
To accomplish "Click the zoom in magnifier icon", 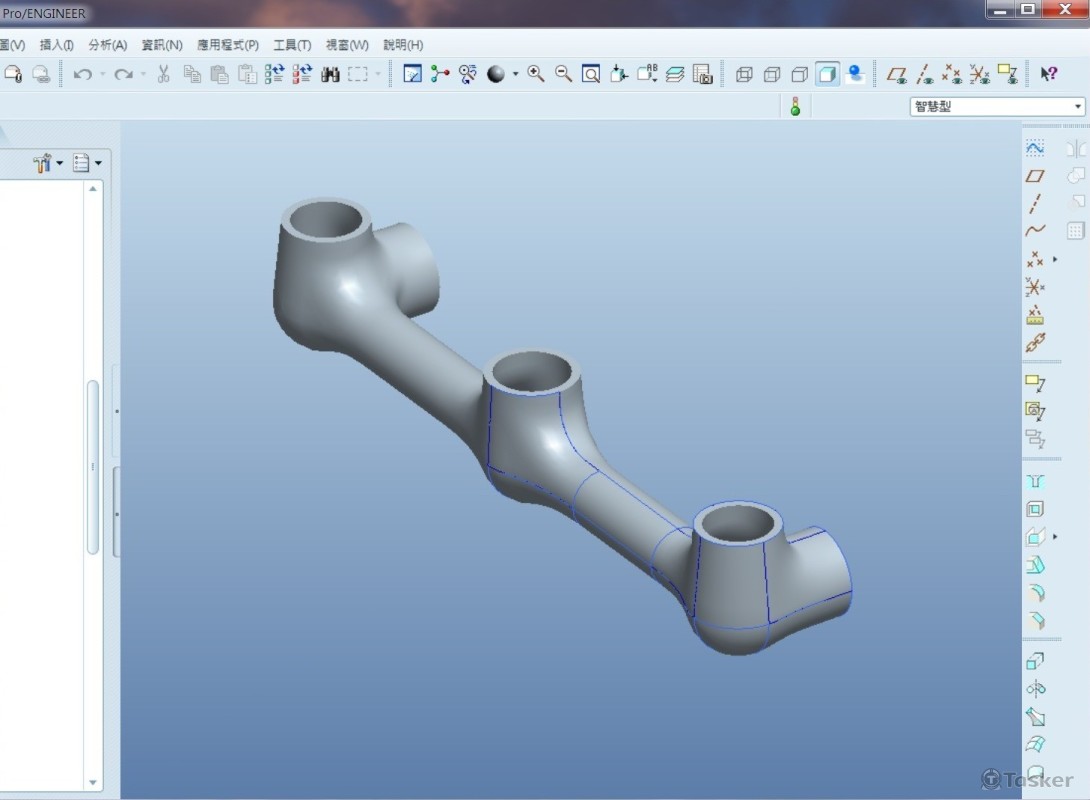I will coord(536,74).
